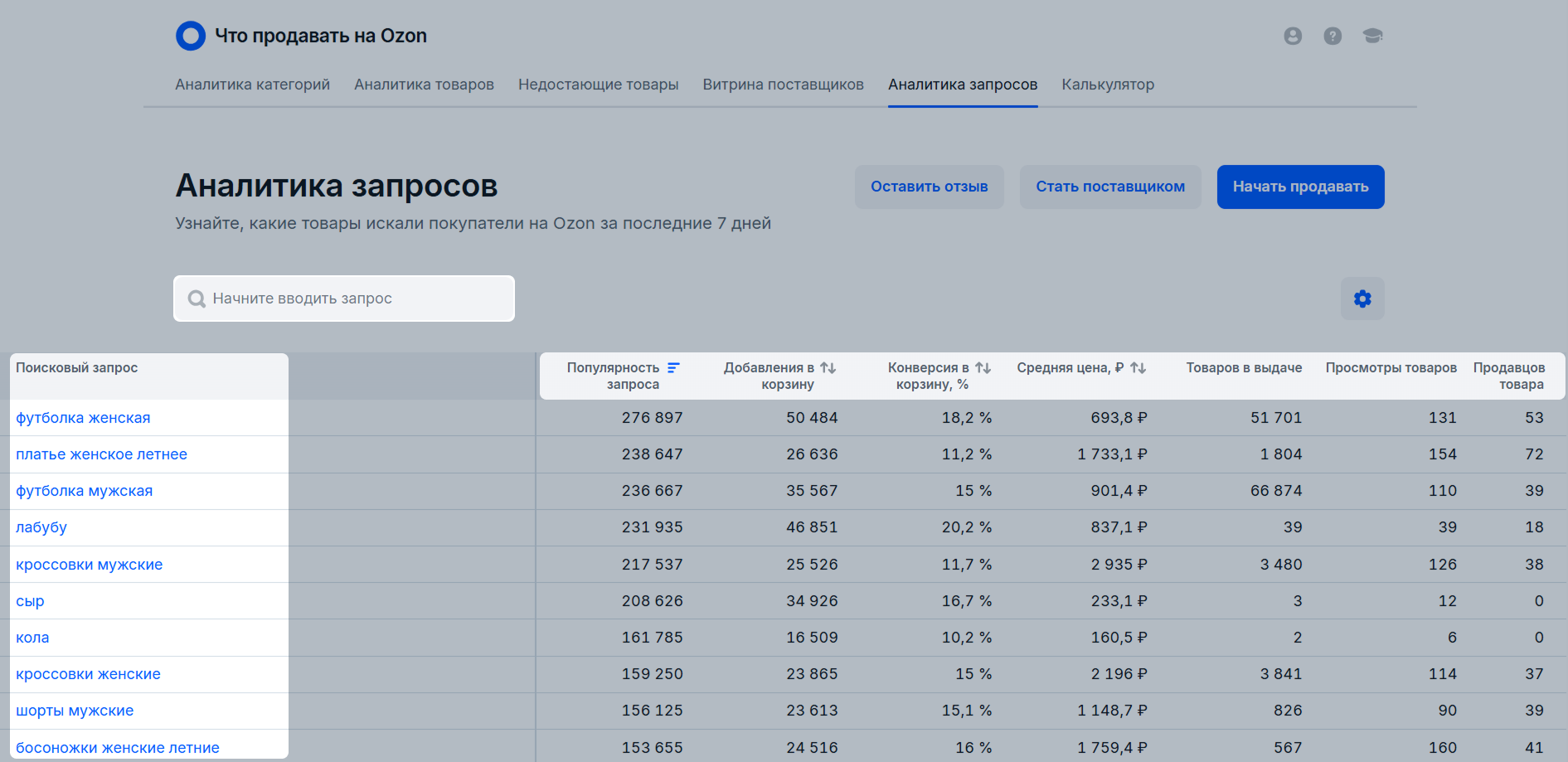1568x762 pixels.
Task: Click Оставить отзыв button
Action: coord(929,187)
